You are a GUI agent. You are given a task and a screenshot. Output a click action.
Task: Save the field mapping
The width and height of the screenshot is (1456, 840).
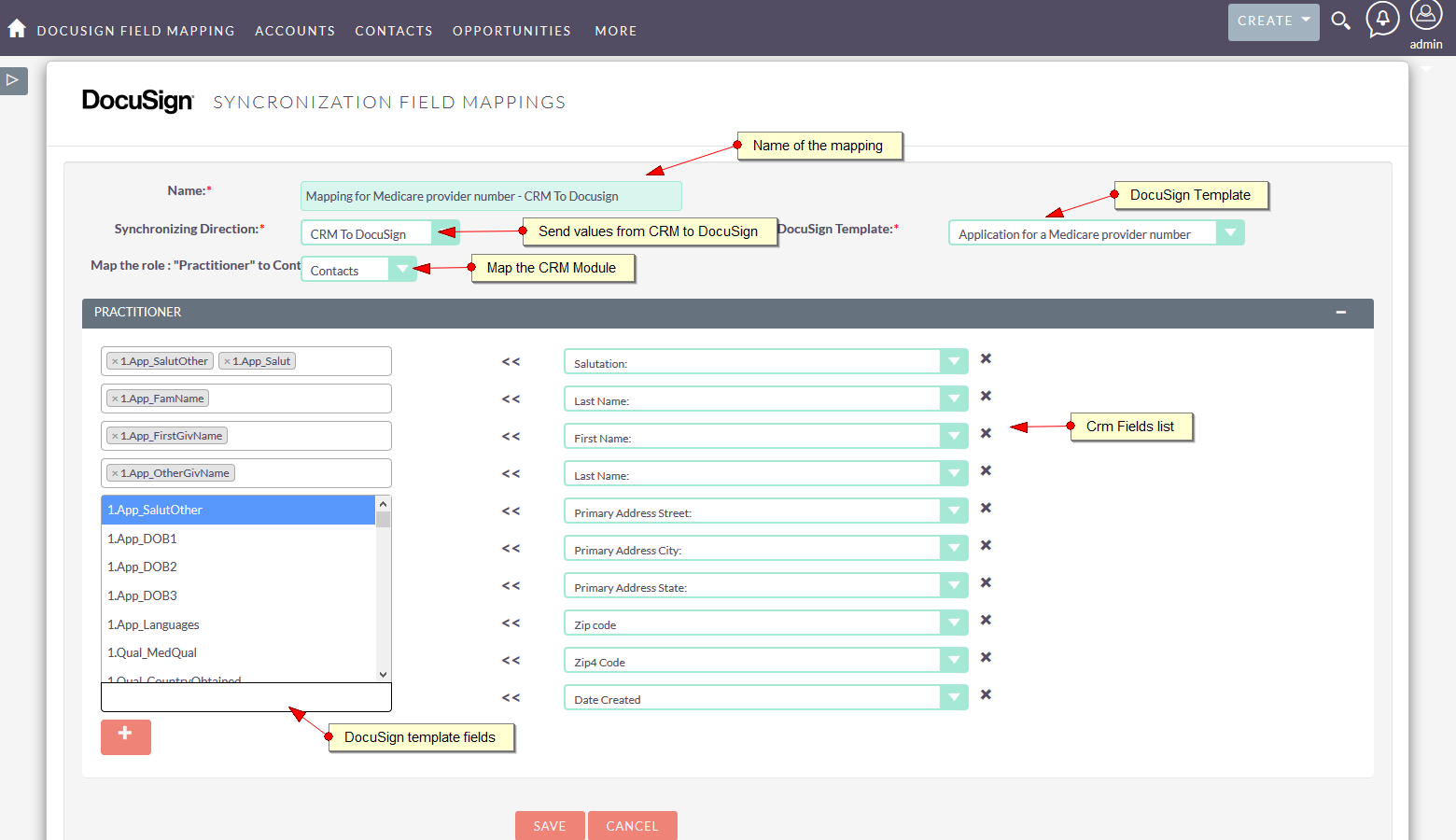550,825
